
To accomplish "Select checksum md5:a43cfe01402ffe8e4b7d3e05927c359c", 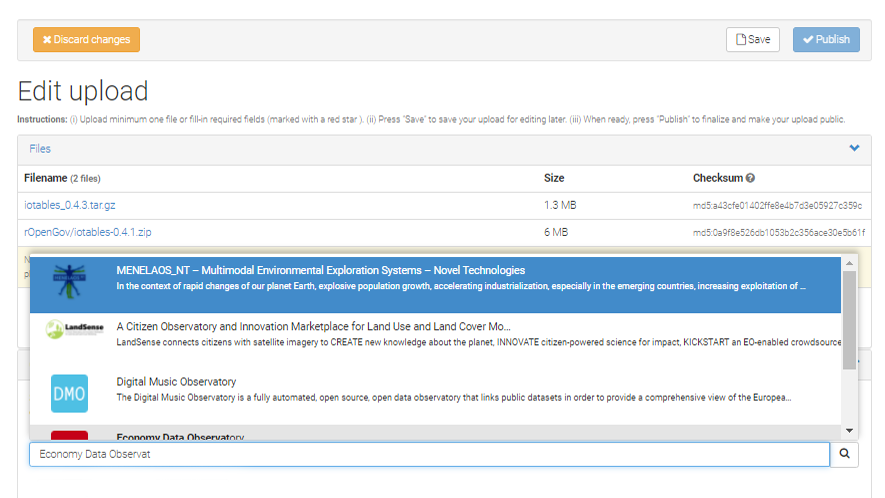I will tap(777, 206).
